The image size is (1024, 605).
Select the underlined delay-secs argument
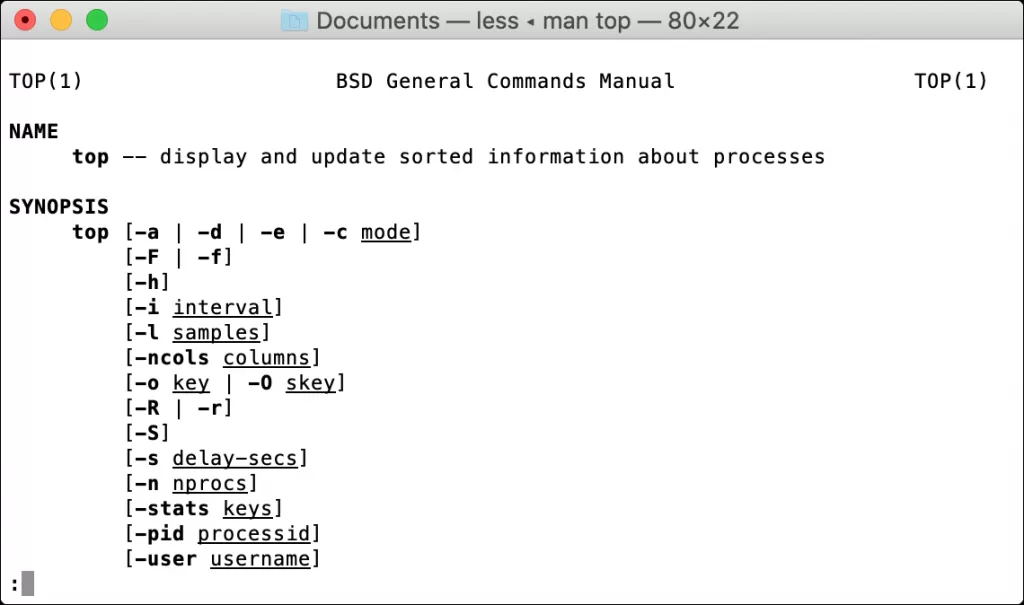click(x=238, y=458)
